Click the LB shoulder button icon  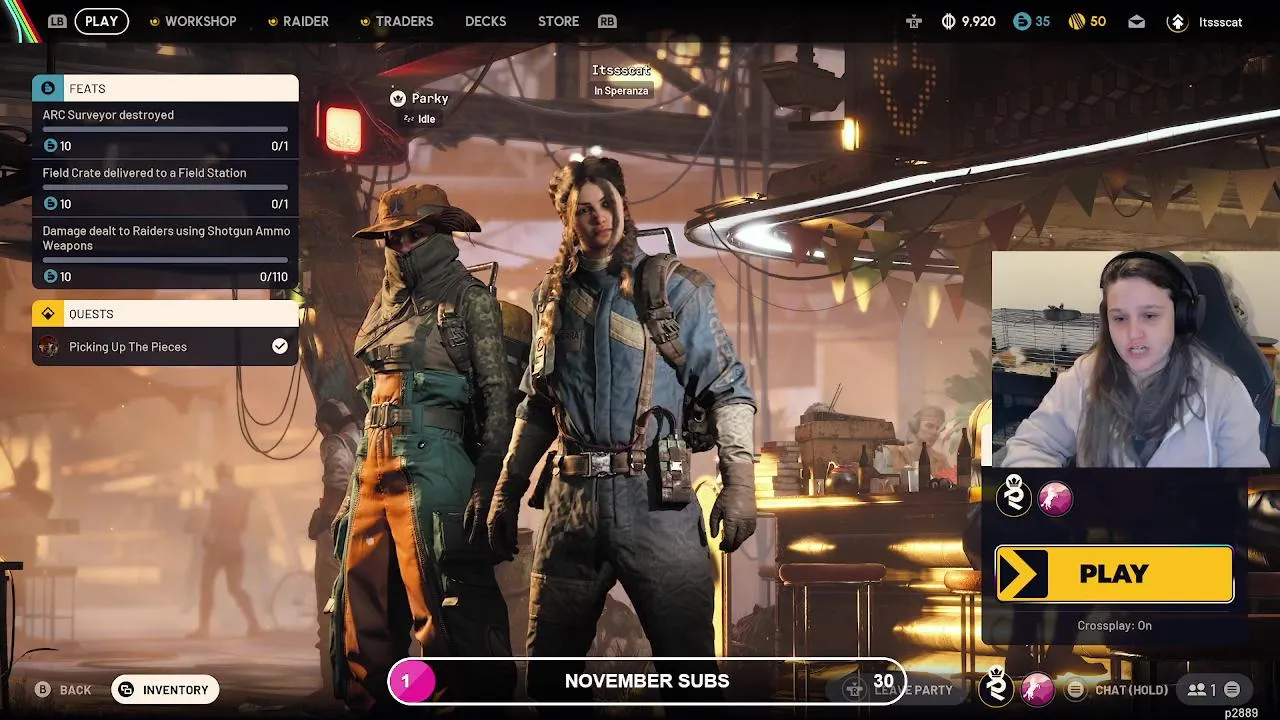point(57,21)
